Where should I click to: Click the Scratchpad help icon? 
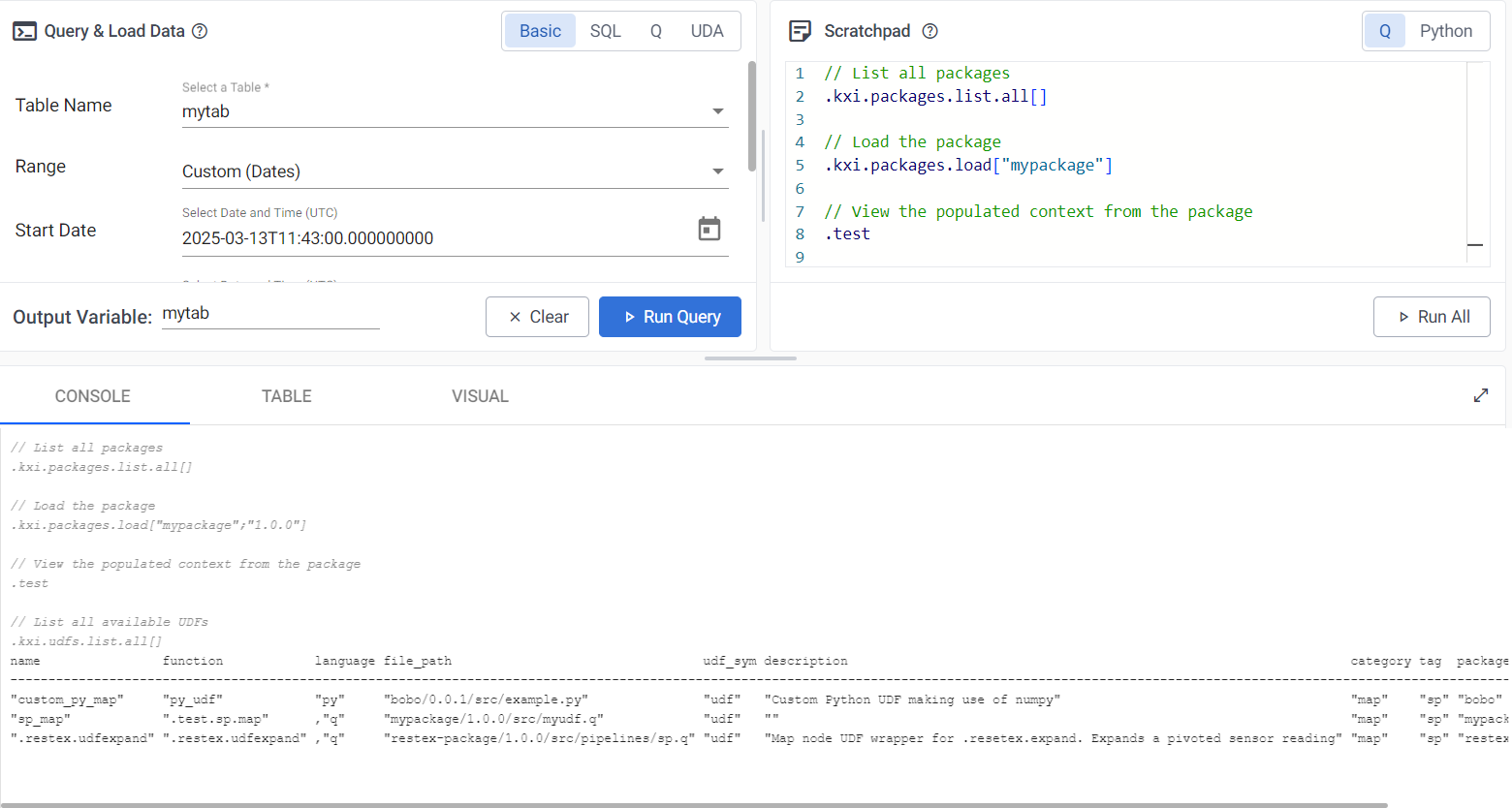tap(929, 31)
